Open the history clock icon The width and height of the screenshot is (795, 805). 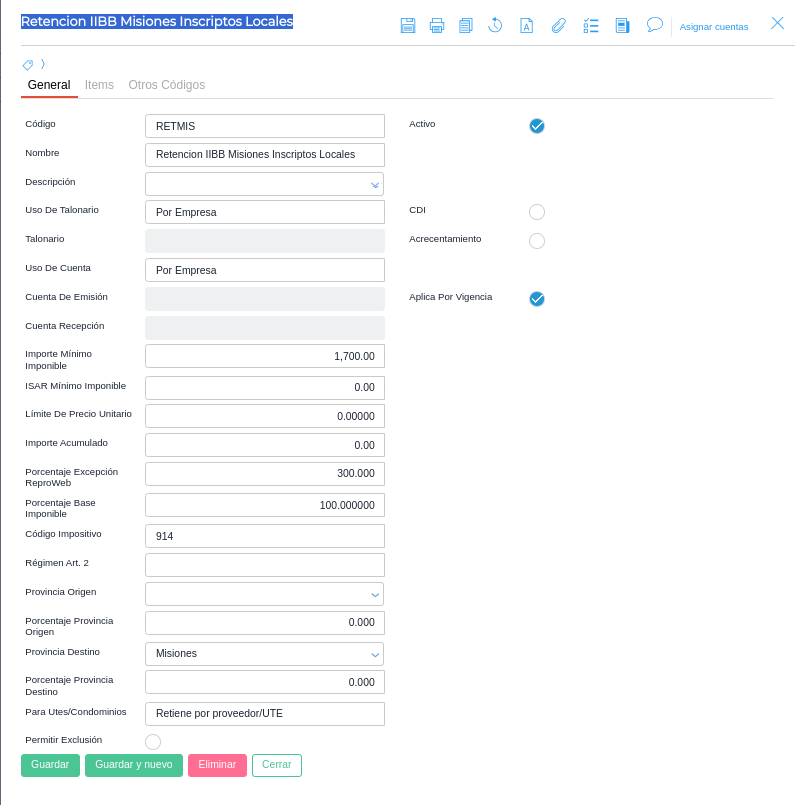[495, 26]
